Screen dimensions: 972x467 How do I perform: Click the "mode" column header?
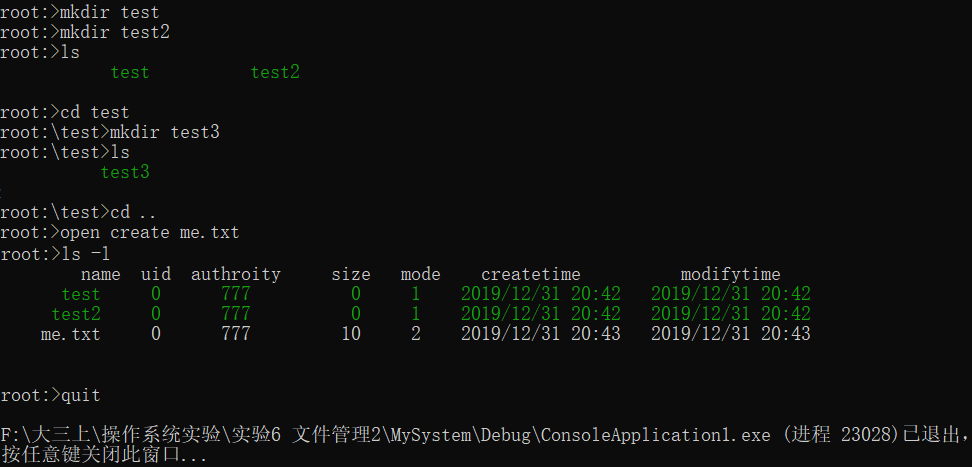[x=421, y=274]
